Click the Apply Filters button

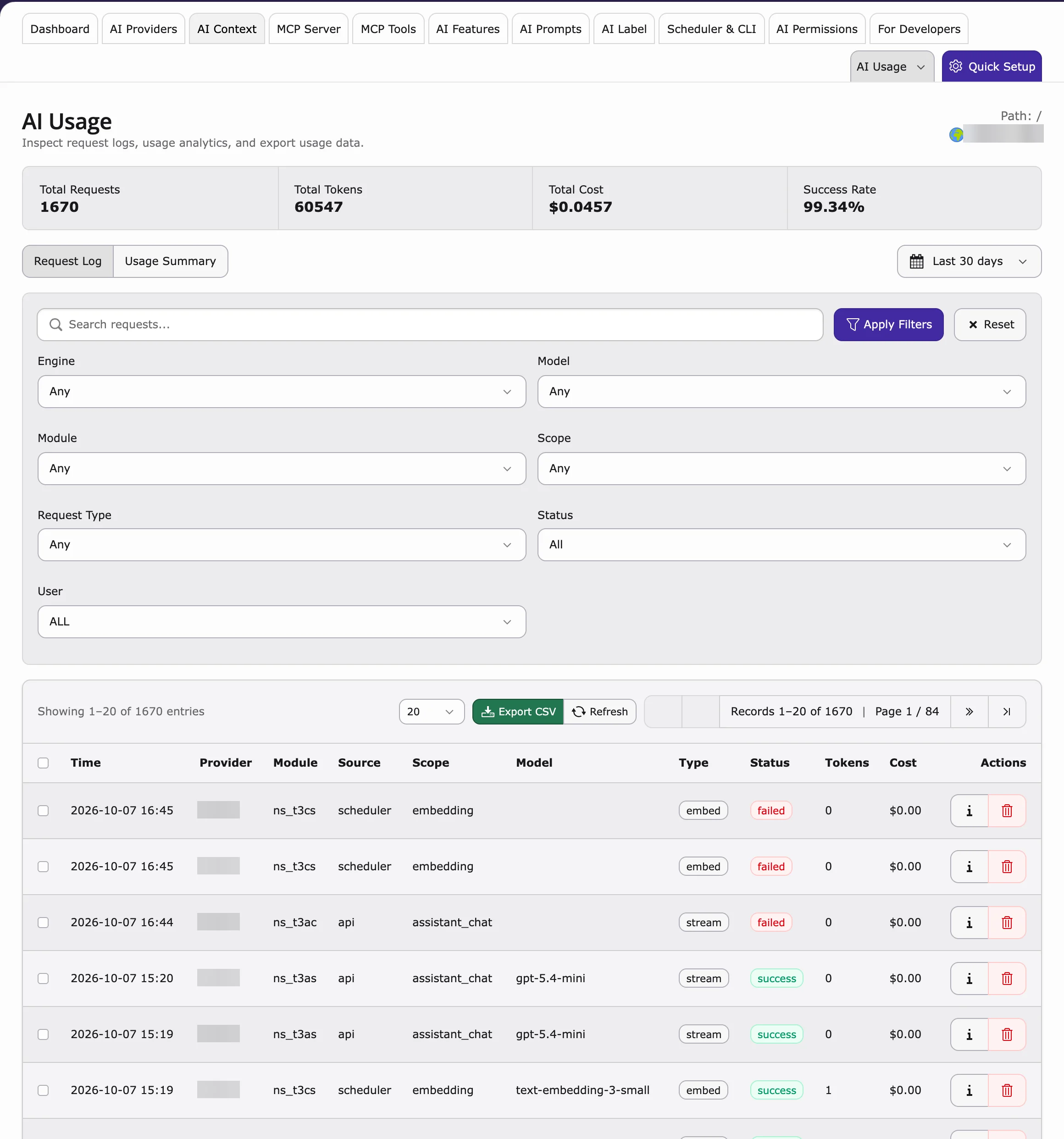[x=888, y=325]
